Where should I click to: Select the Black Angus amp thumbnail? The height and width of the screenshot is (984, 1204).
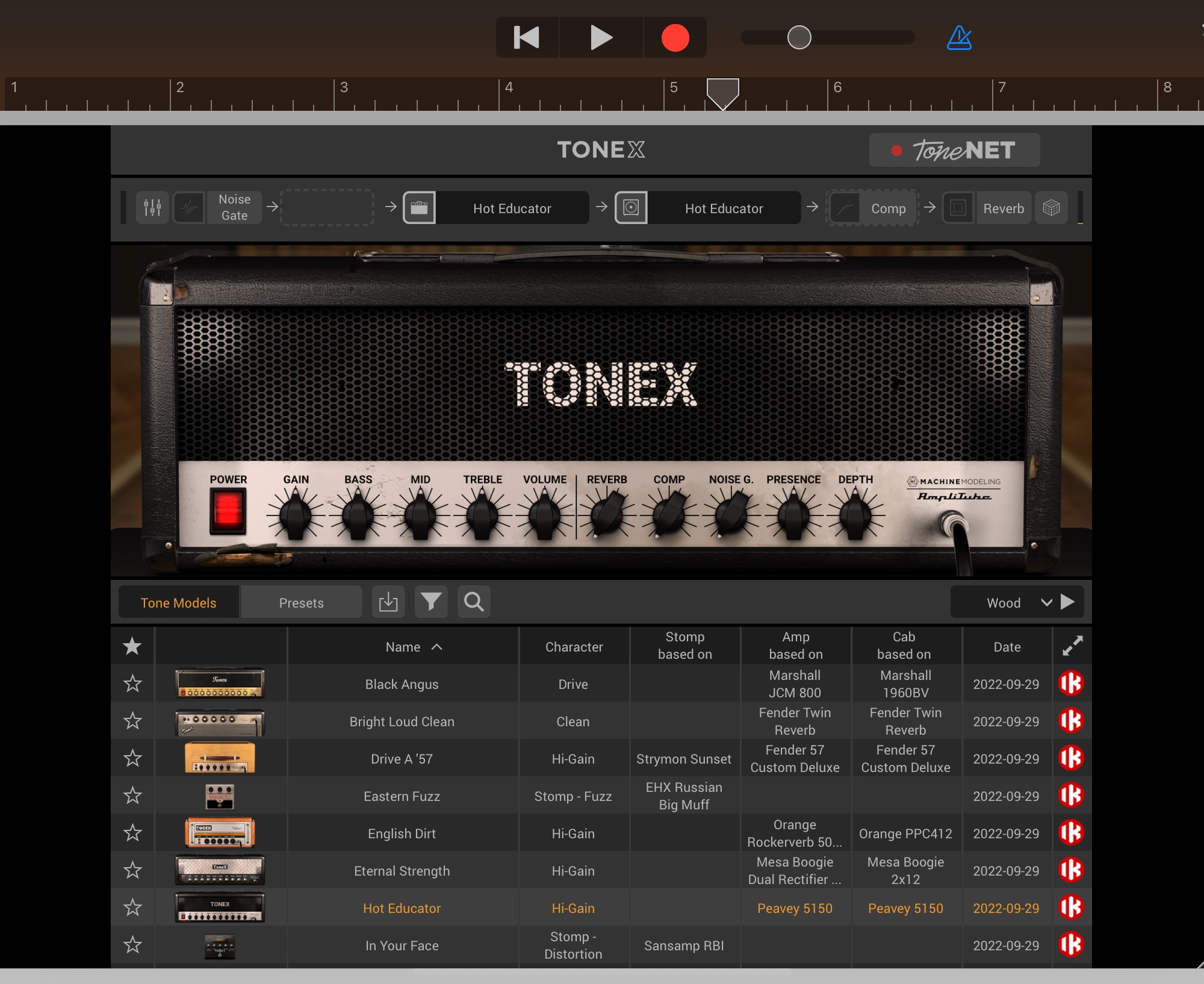pos(220,684)
